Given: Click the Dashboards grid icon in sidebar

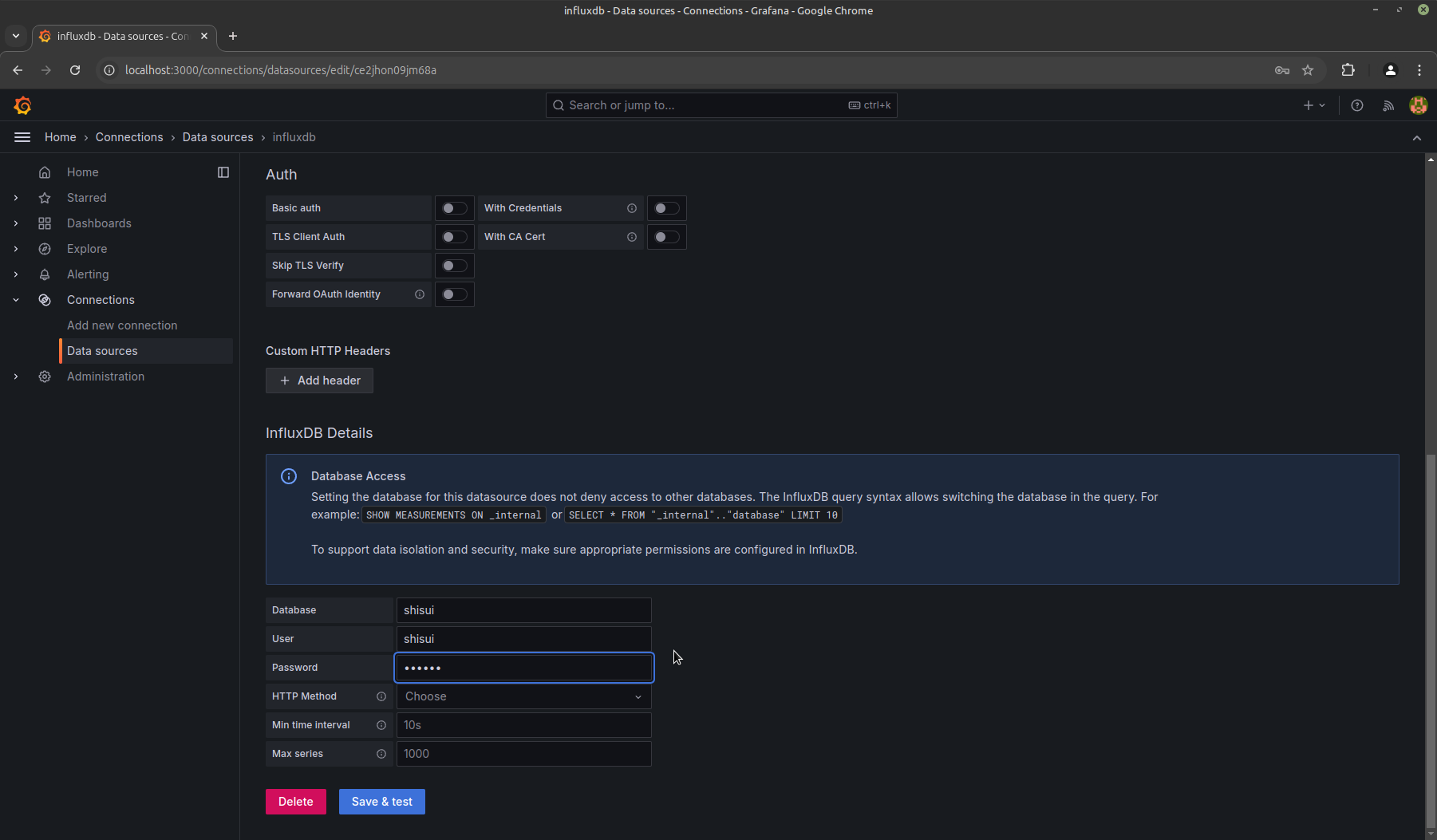Looking at the screenshot, I should tap(45, 223).
